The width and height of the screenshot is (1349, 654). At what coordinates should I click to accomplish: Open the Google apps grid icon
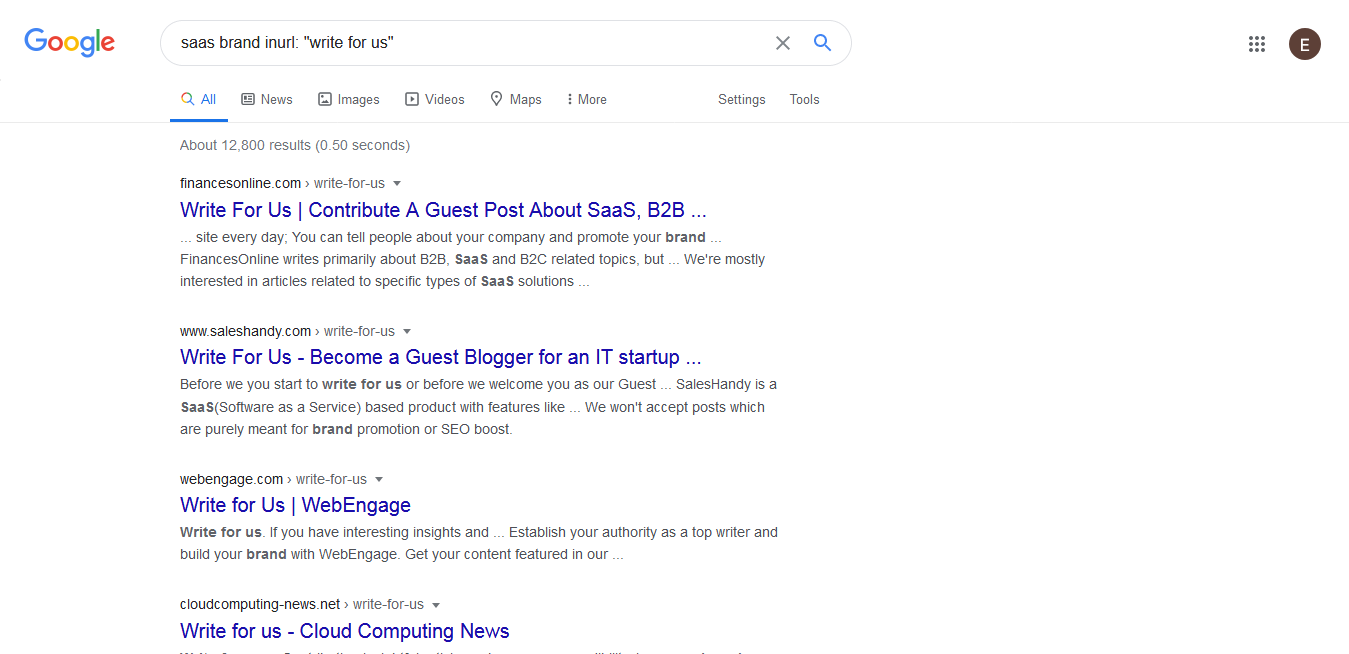[x=1257, y=44]
